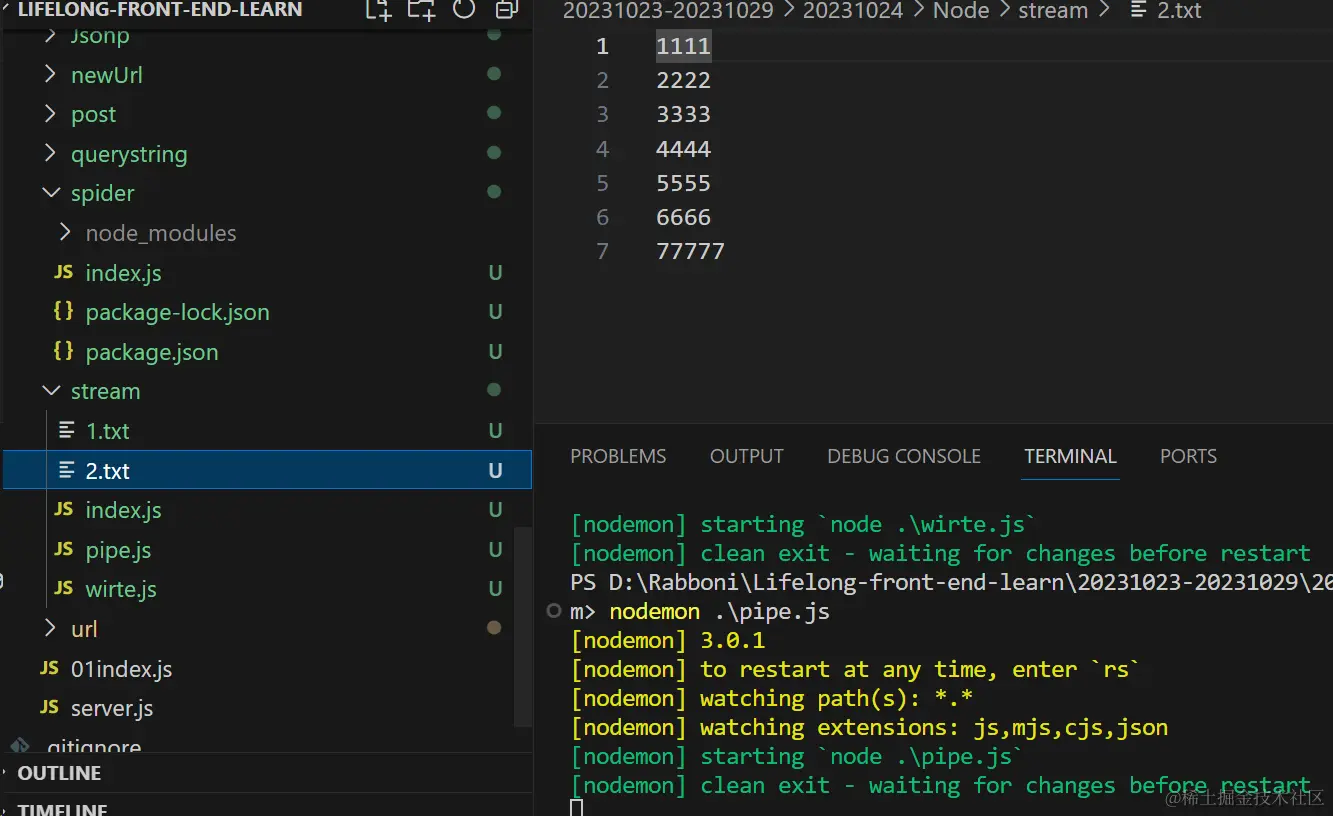
Task: Click line number 1 in the editor
Action: pos(602,46)
